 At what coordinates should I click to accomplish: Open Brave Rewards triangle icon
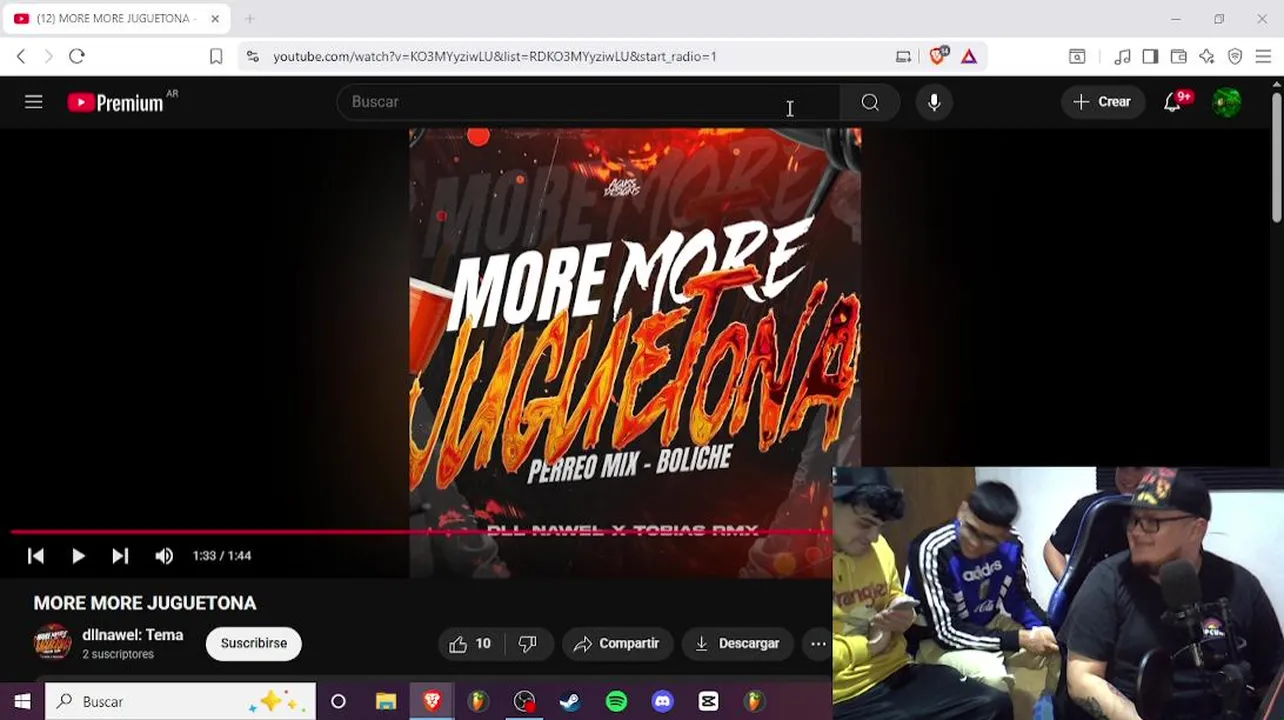click(x=969, y=57)
